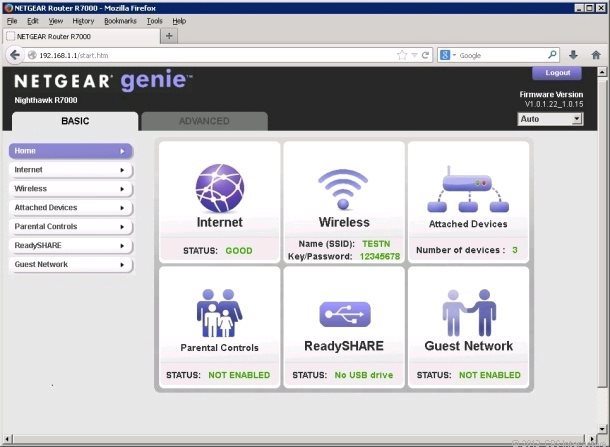Open the Tools menu

coord(154,21)
